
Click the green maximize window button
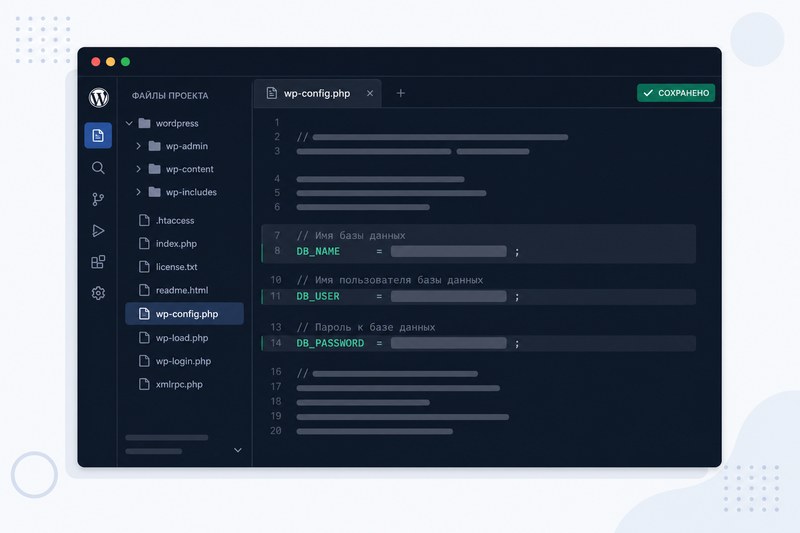pyautogui.click(x=126, y=62)
